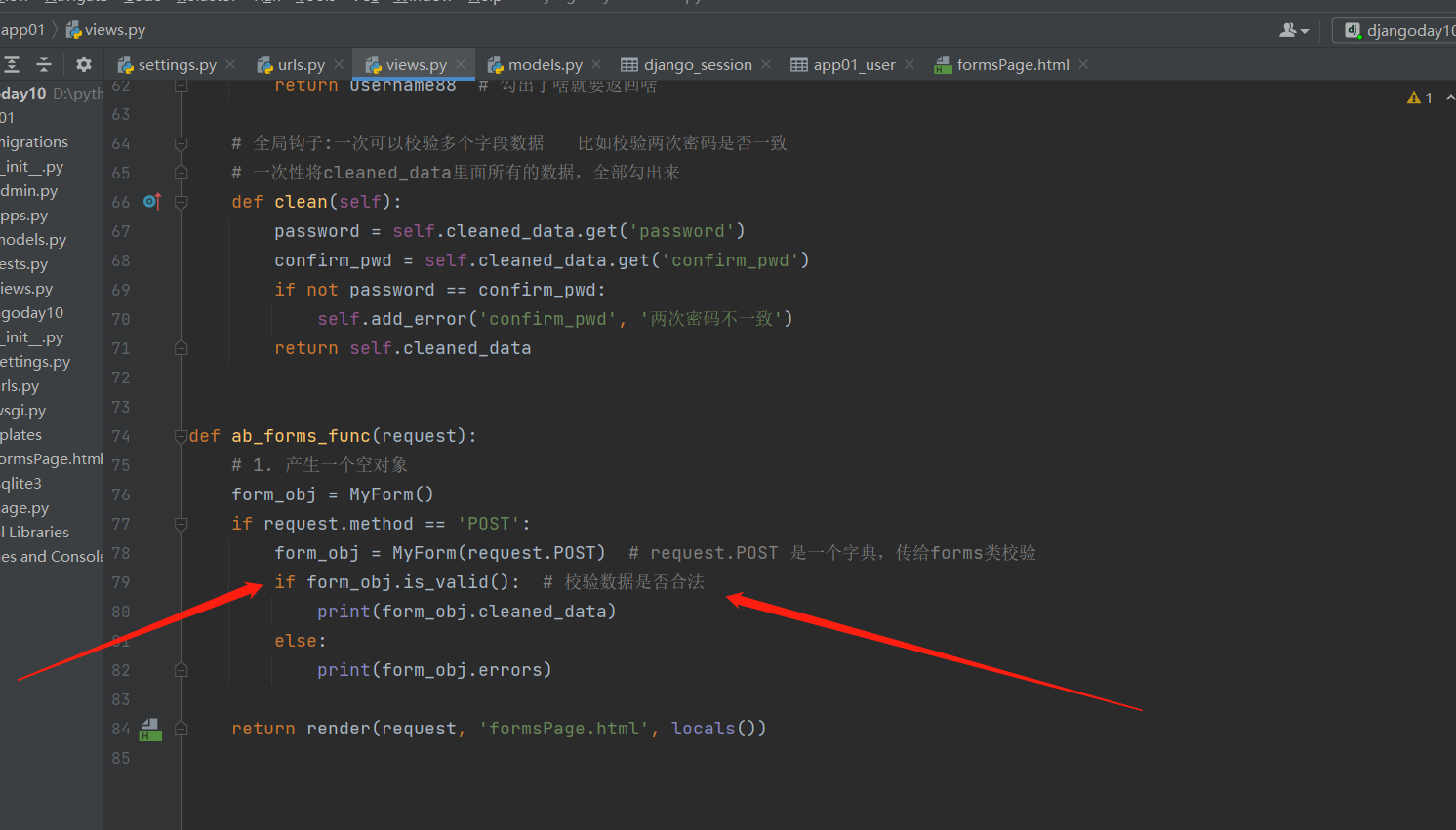Click the 'if not password == confirm_pwd:' line

click(x=440, y=290)
